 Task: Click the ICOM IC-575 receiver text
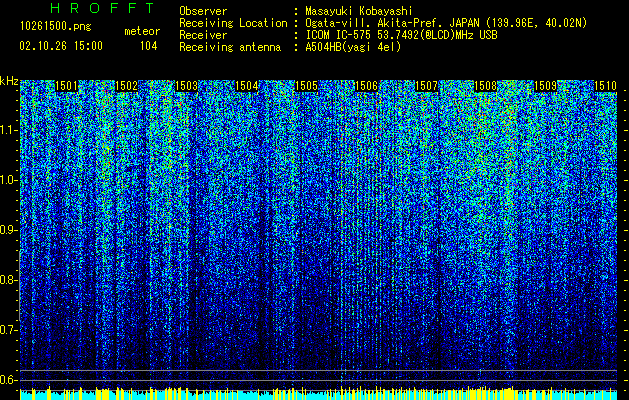pos(401,35)
